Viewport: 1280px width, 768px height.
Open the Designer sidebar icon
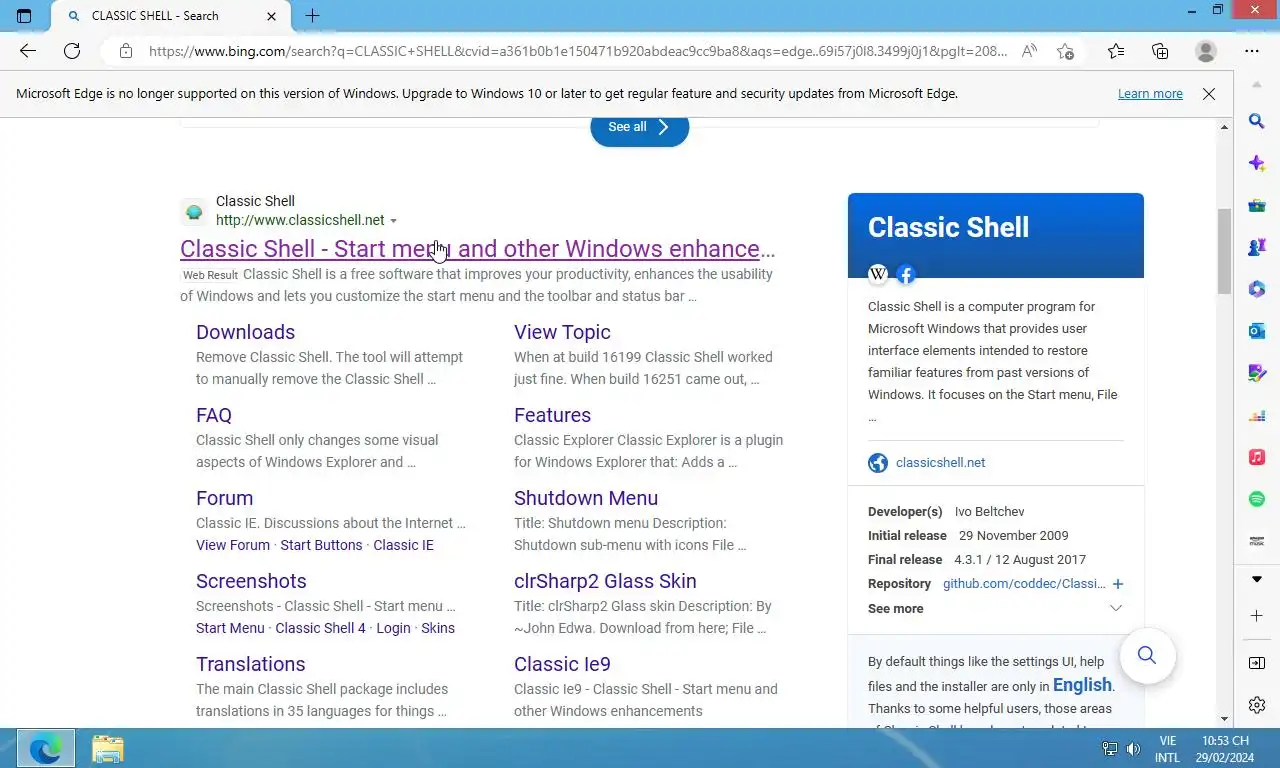[1257, 373]
